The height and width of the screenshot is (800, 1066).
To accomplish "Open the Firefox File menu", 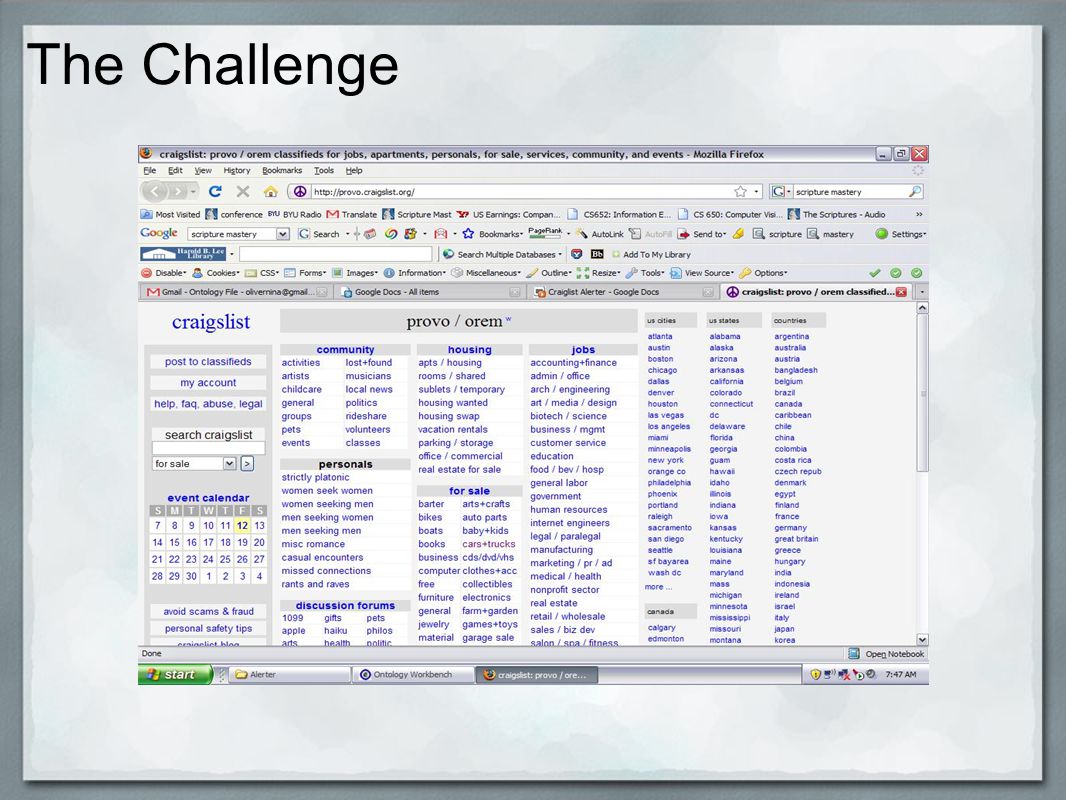I will [150, 171].
